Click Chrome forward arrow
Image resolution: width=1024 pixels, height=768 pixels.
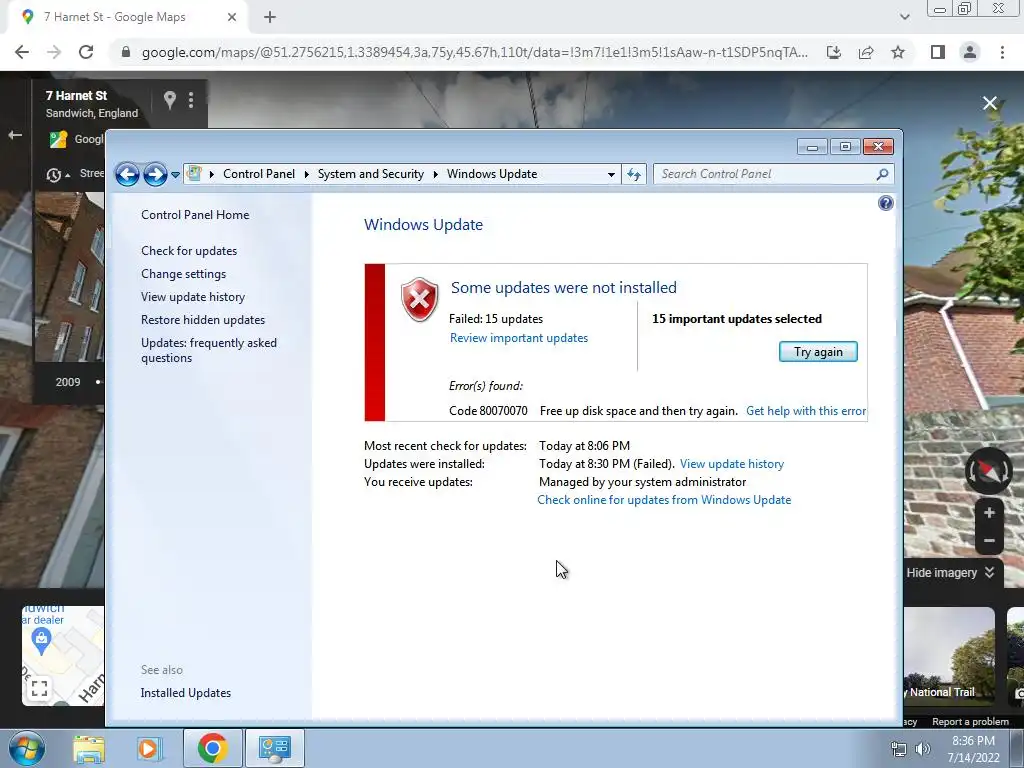point(54,52)
